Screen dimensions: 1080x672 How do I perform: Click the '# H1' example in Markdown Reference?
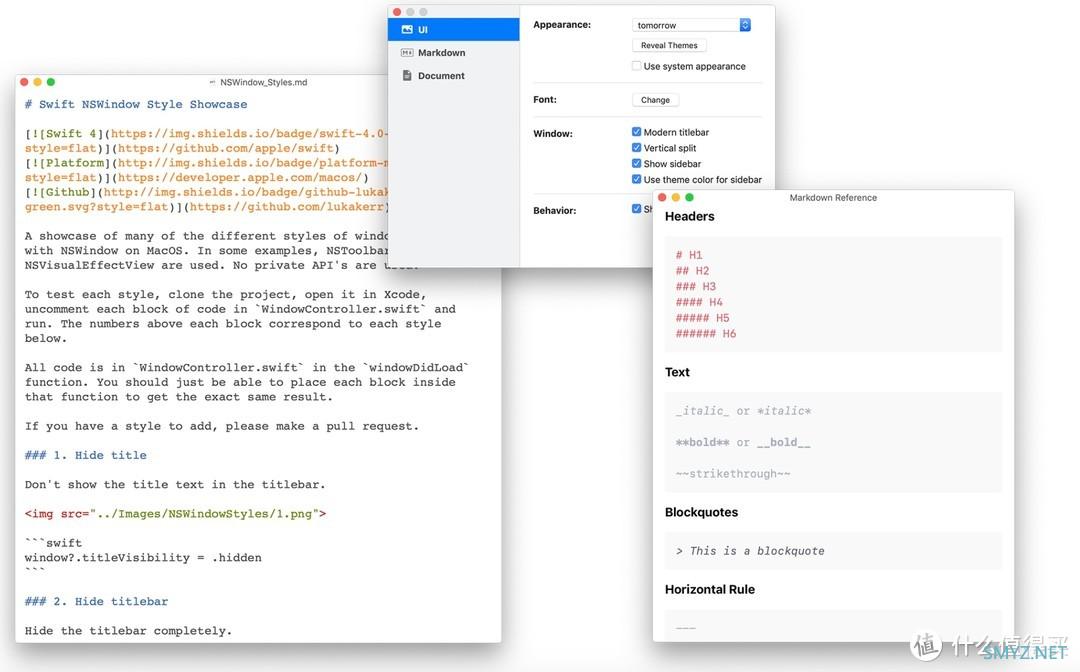[x=689, y=255]
